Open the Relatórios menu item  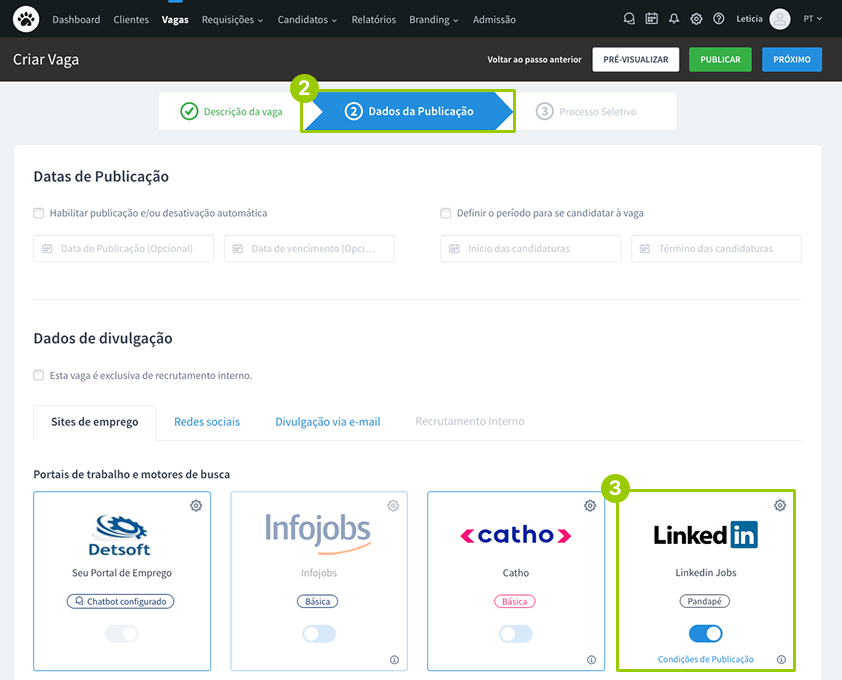tap(373, 20)
